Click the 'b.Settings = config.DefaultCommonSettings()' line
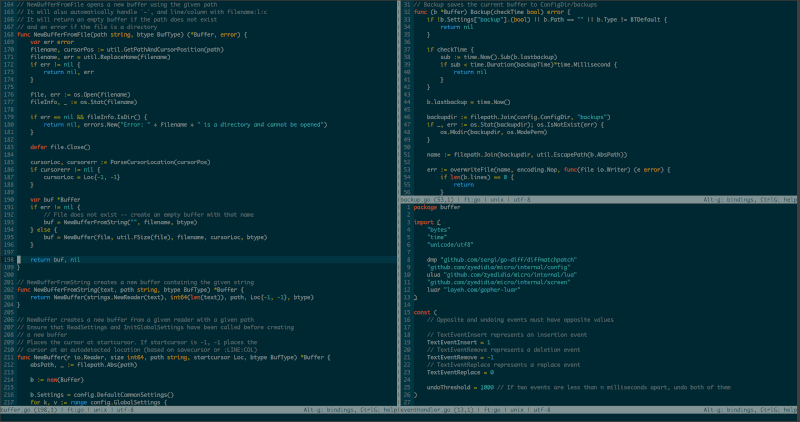Viewport: 800px width, 422px height. [x=102, y=395]
